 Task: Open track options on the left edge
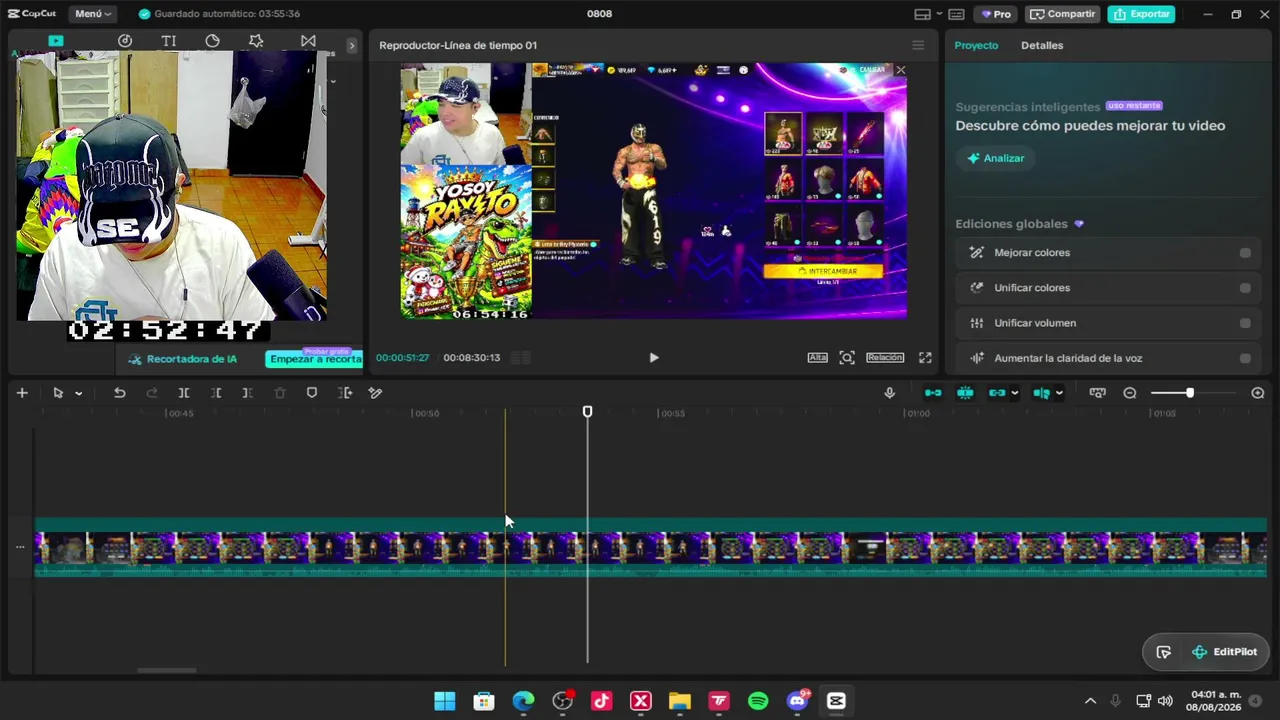pyautogui.click(x=20, y=547)
